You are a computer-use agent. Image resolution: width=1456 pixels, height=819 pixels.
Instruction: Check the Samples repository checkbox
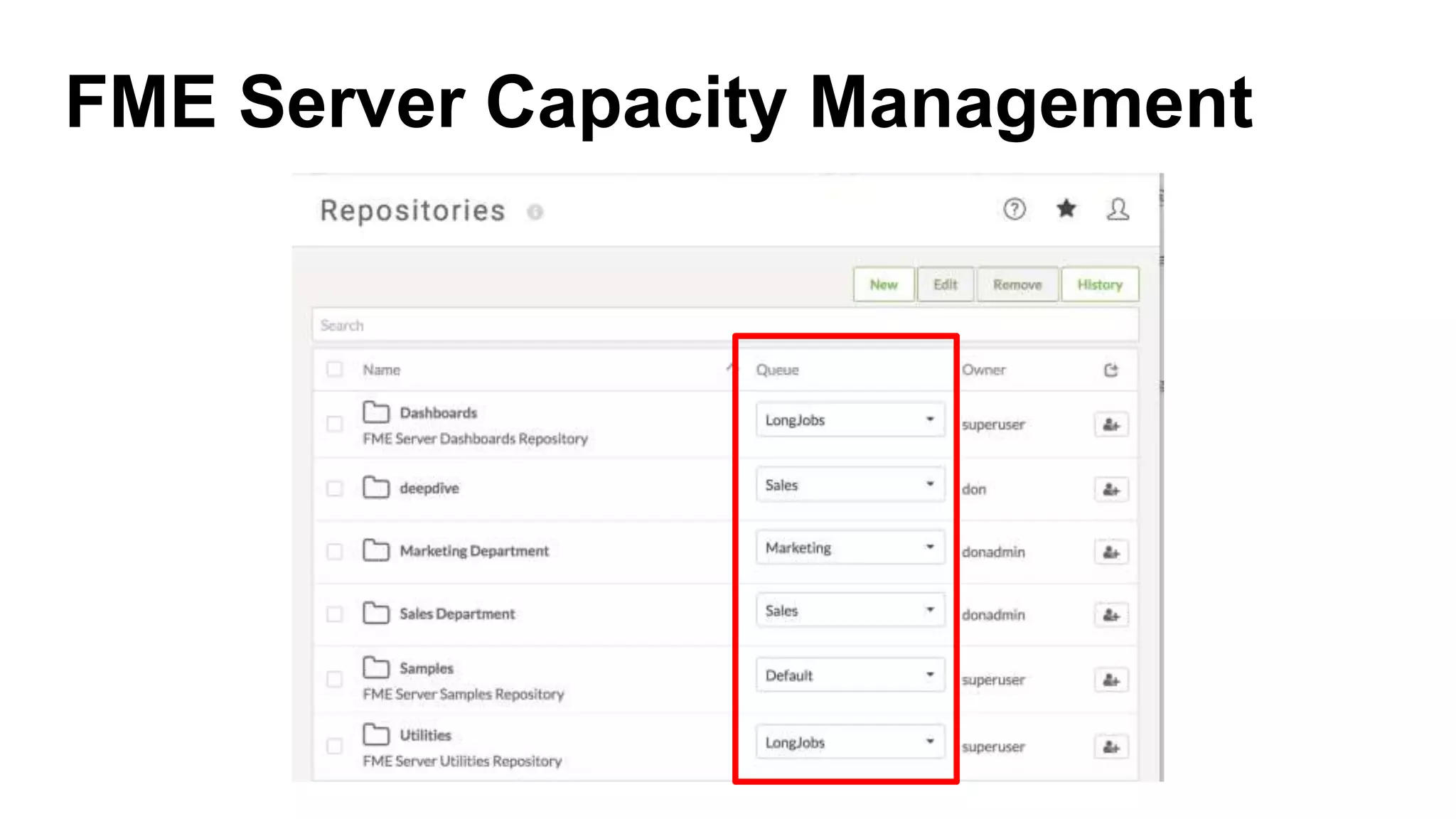pyautogui.click(x=334, y=679)
